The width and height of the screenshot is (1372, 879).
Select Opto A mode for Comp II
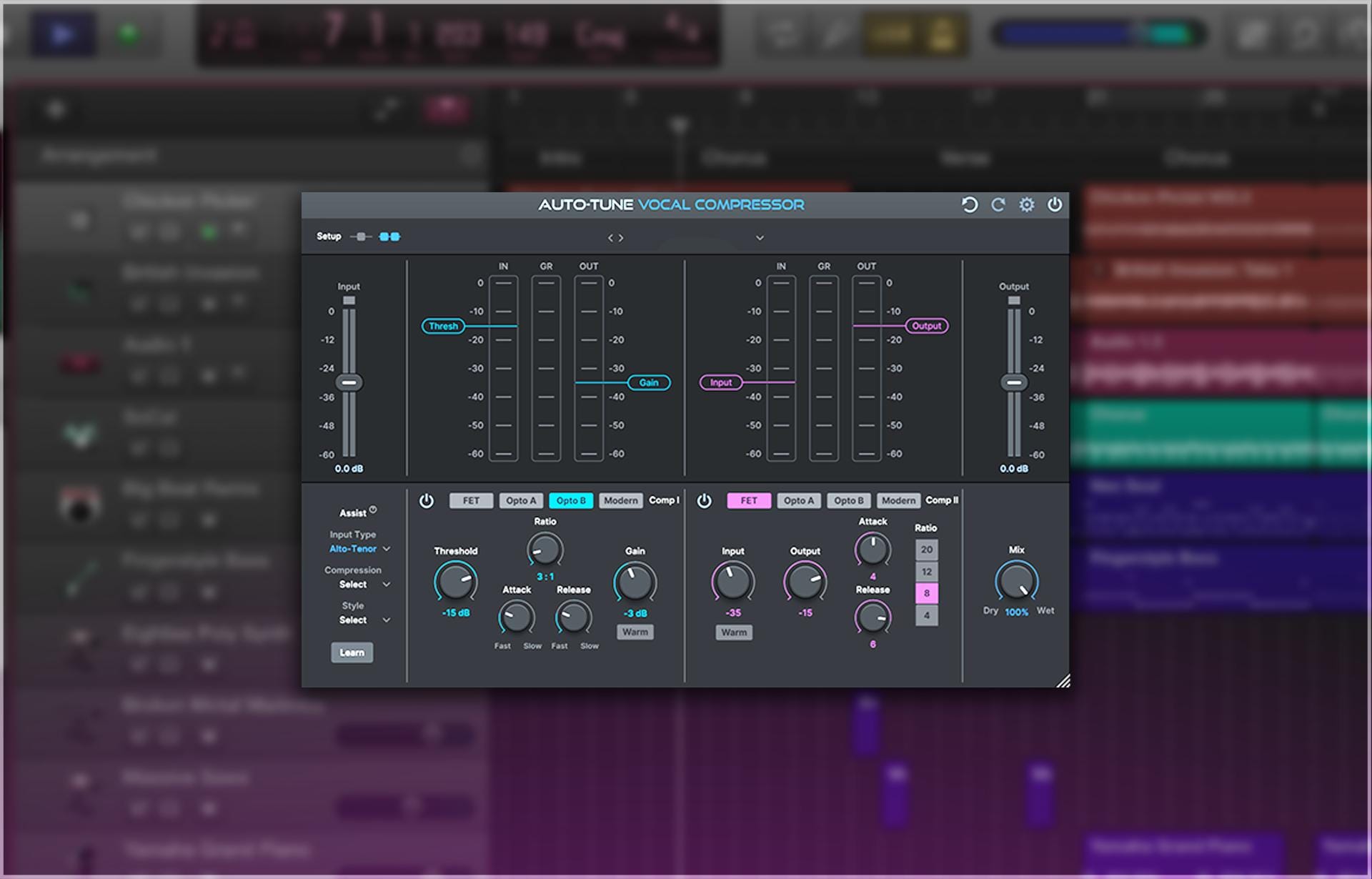tap(799, 501)
